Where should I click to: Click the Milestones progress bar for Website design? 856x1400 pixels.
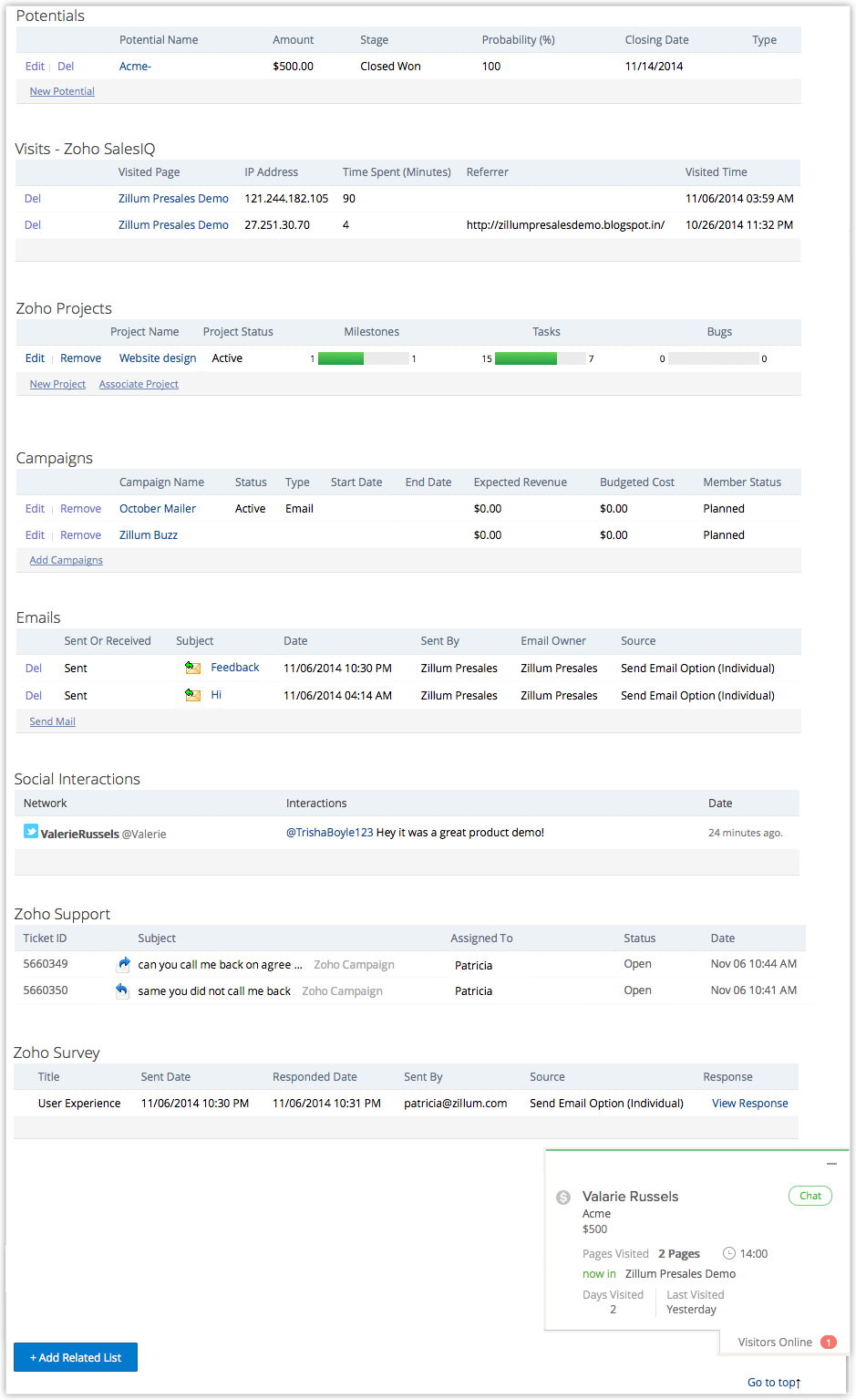(x=363, y=358)
